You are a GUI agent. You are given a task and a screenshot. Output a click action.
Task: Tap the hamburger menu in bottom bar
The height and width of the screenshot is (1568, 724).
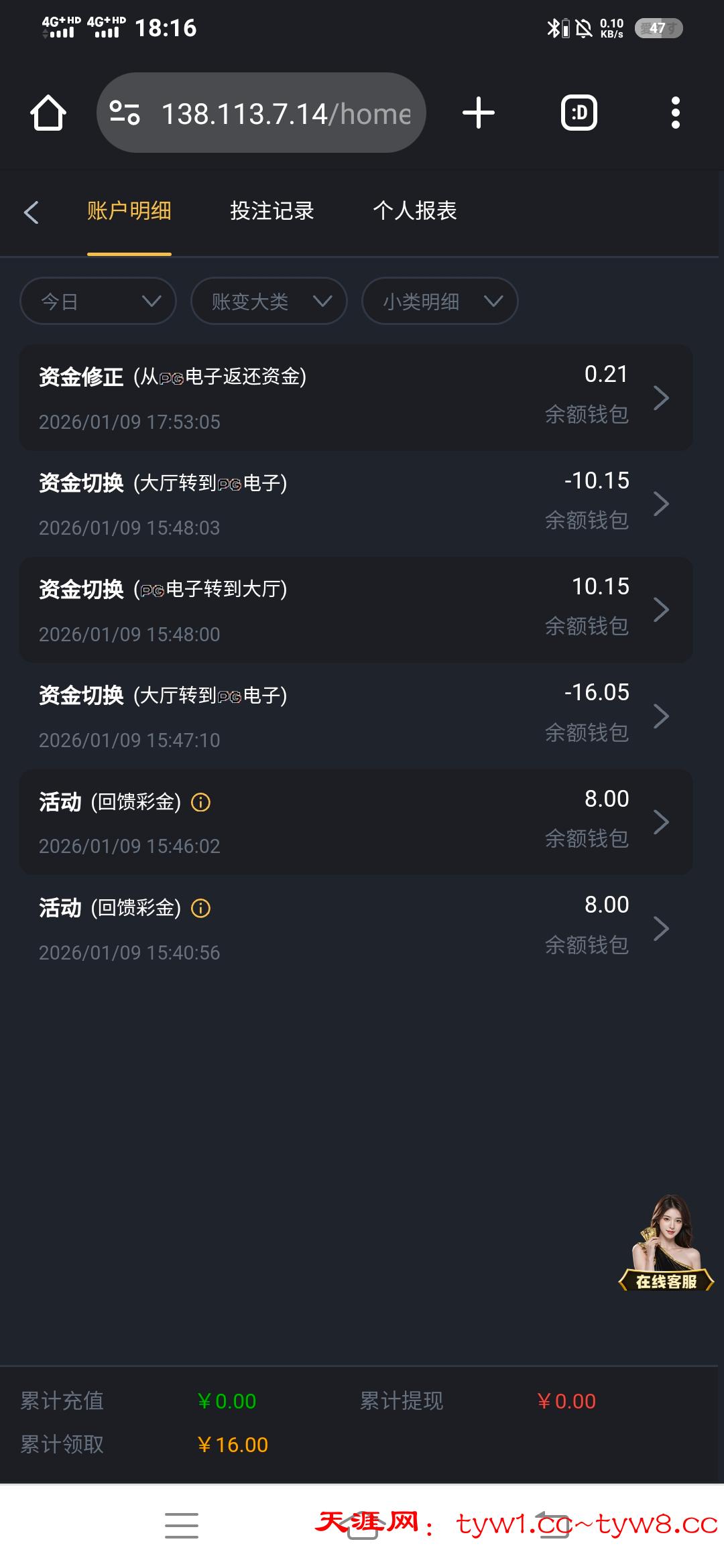pyautogui.click(x=182, y=1525)
